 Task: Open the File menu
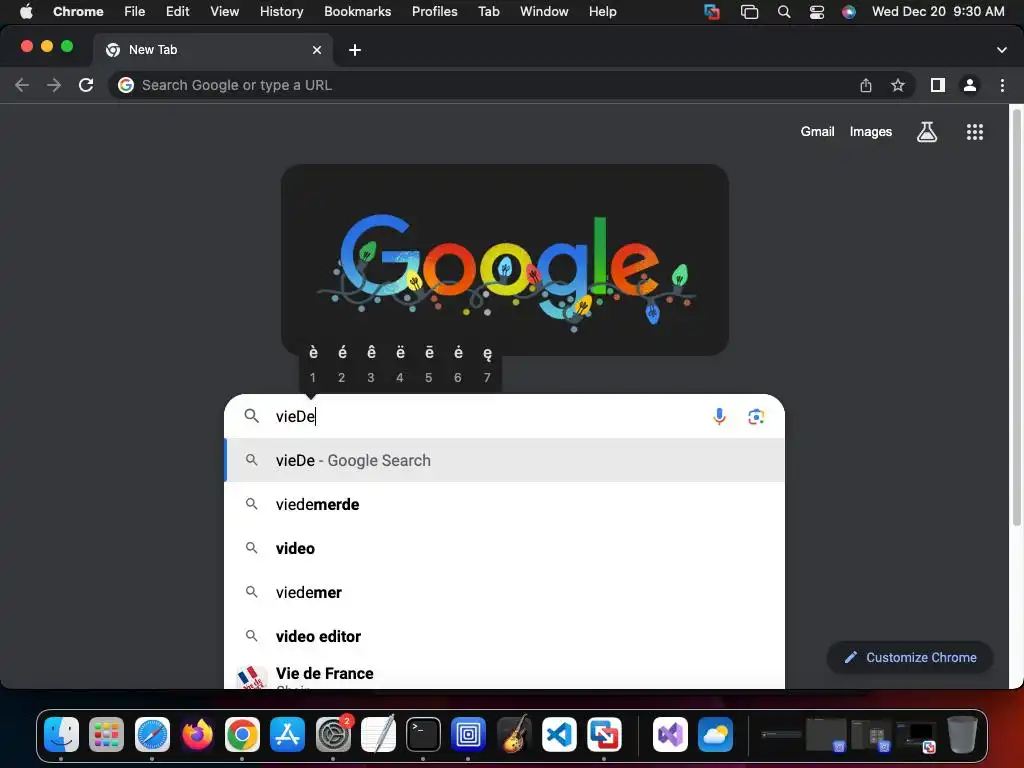point(135,12)
